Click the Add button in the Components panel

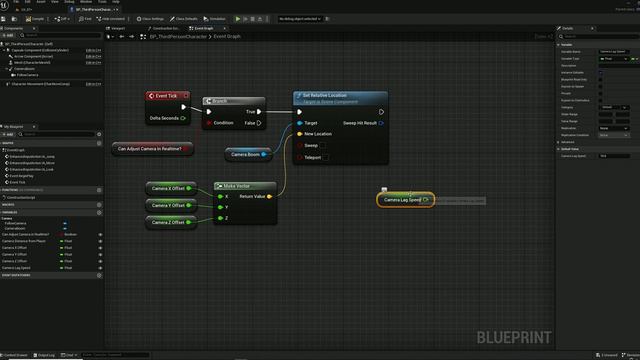pyautogui.click(x=8, y=36)
